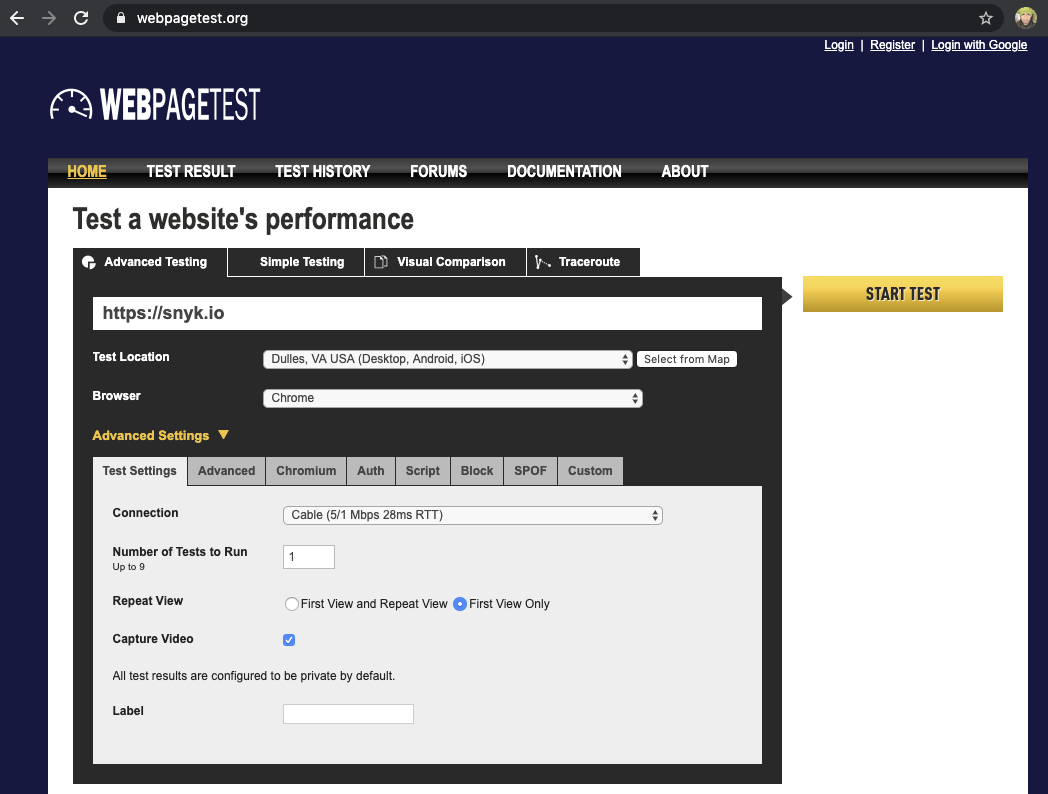The height and width of the screenshot is (794, 1048).
Task: Open the Chromium settings tab
Action: coord(306,471)
